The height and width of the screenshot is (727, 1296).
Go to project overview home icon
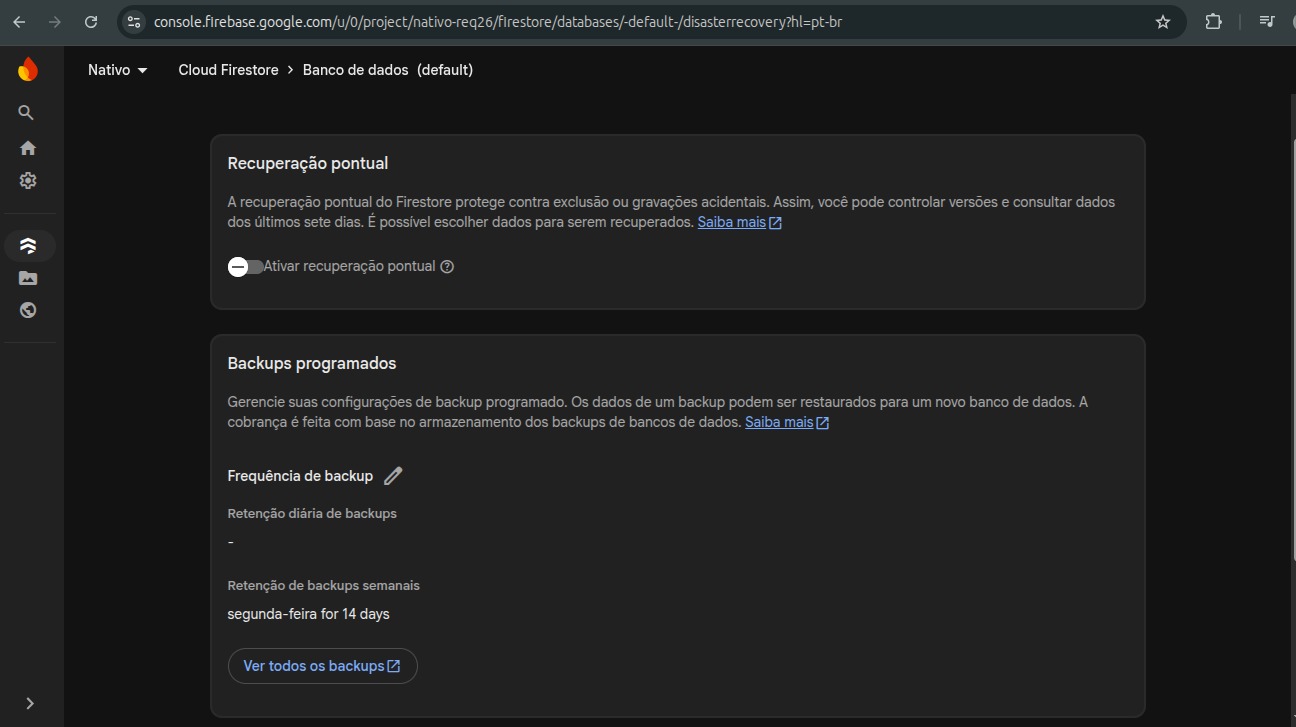click(x=28, y=148)
